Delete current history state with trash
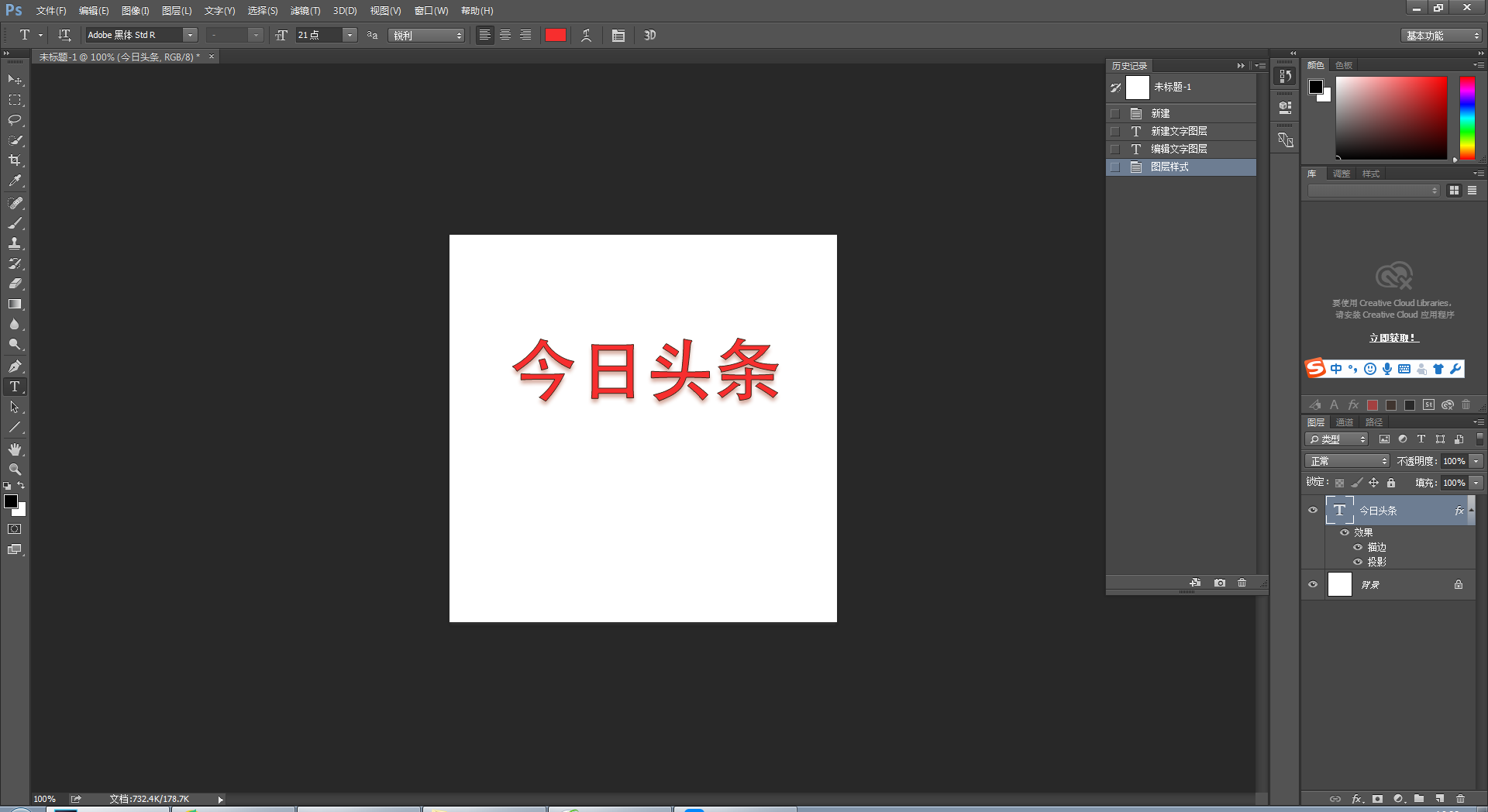The width and height of the screenshot is (1488, 812). pos(1242,583)
